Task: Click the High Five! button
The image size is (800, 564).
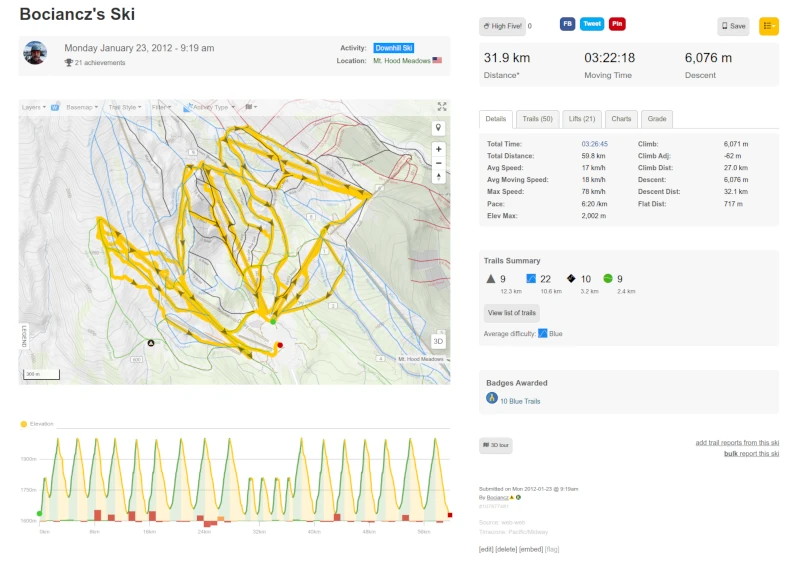Action: (x=503, y=26)
